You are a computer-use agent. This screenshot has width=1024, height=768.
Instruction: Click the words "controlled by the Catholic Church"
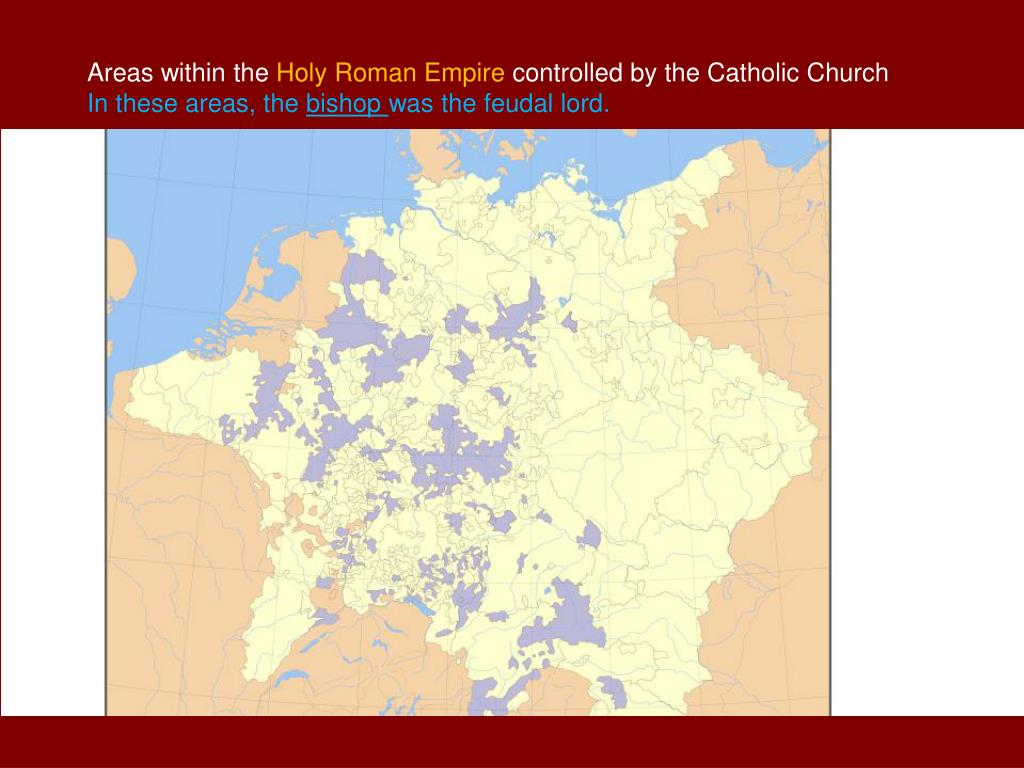[700, 72]
